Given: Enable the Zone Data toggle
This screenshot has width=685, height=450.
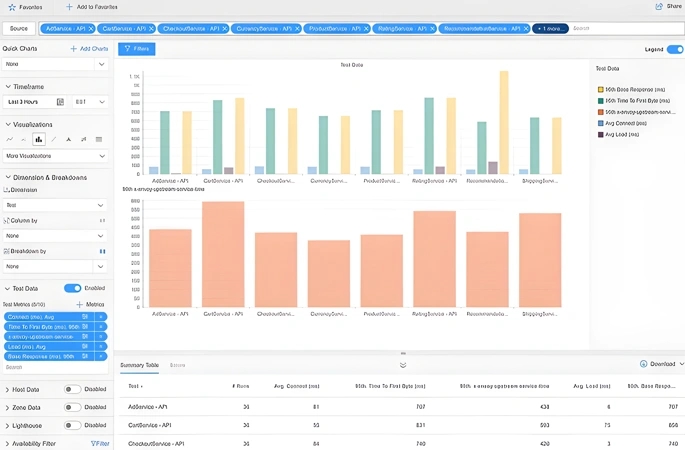Looking at the screenshot, I should click(73, 407).
